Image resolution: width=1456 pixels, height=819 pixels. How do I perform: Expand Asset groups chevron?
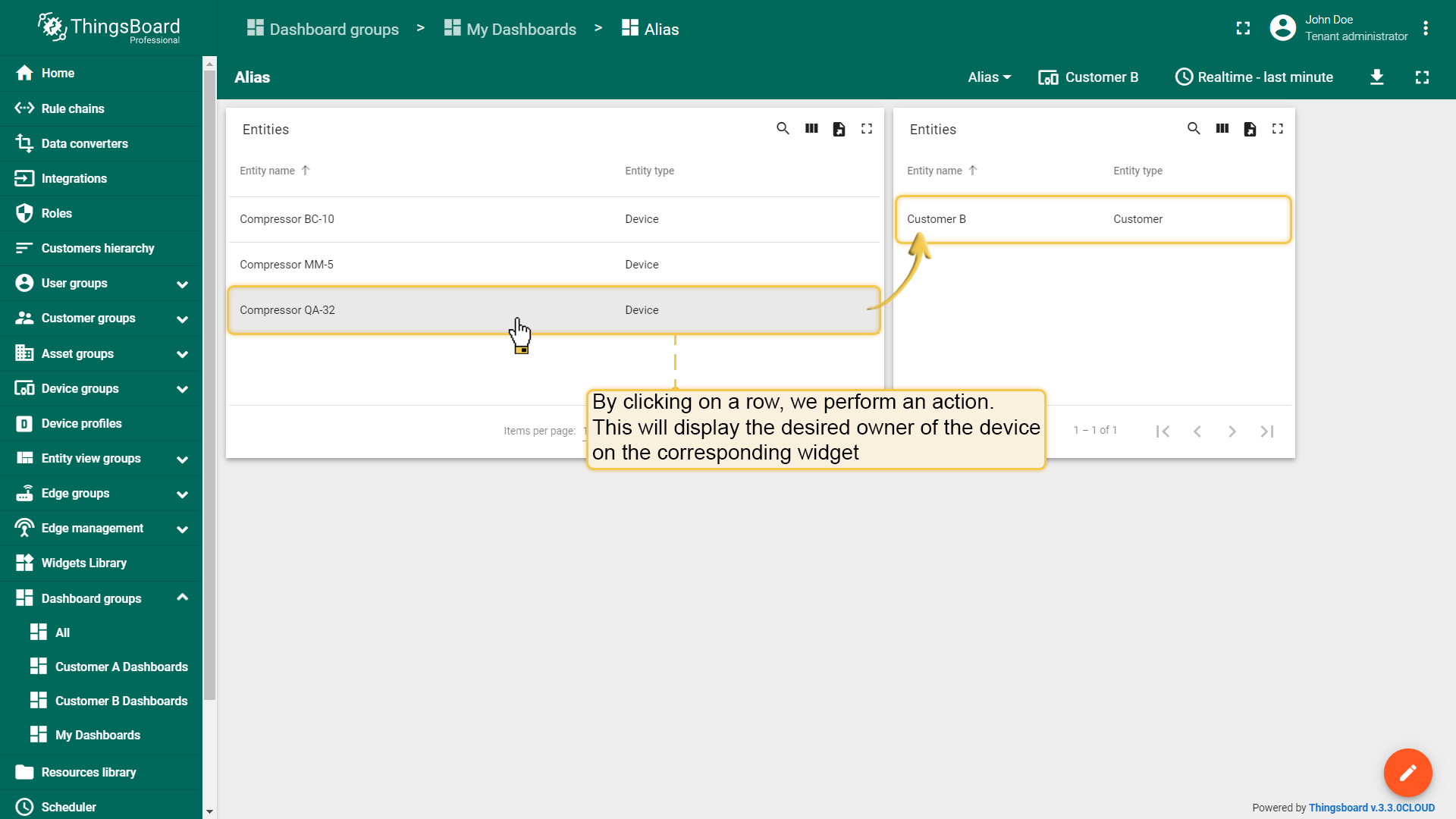click(182, 354)
